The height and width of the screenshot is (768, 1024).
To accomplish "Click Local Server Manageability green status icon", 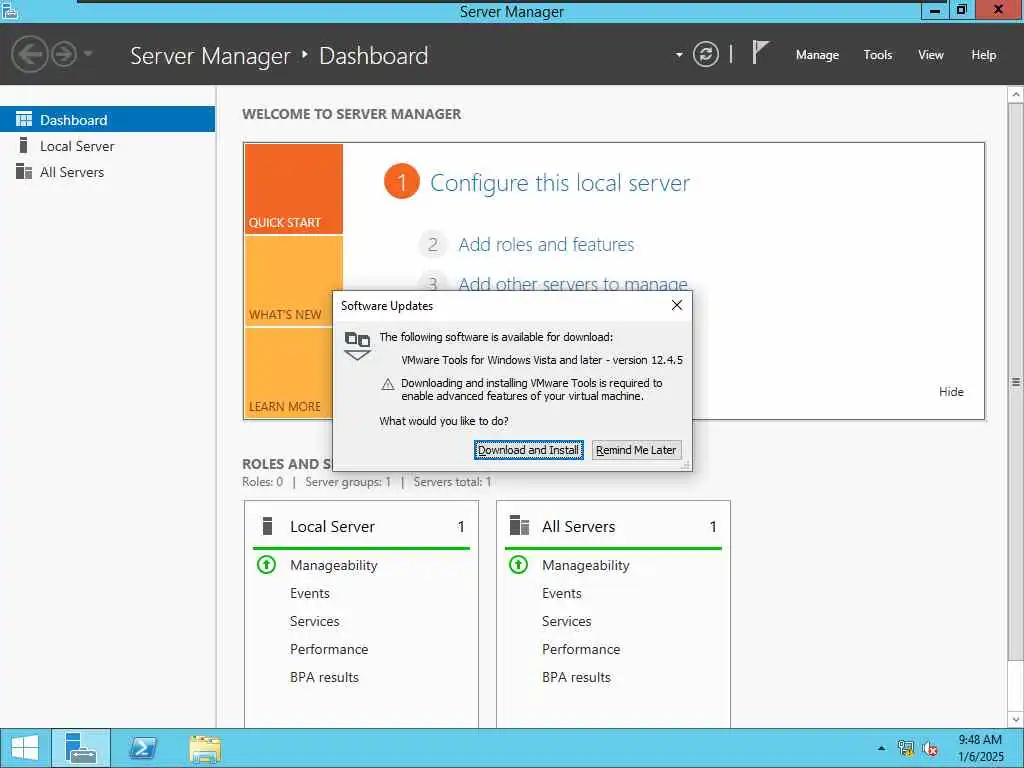I will [x=266, y=564].
